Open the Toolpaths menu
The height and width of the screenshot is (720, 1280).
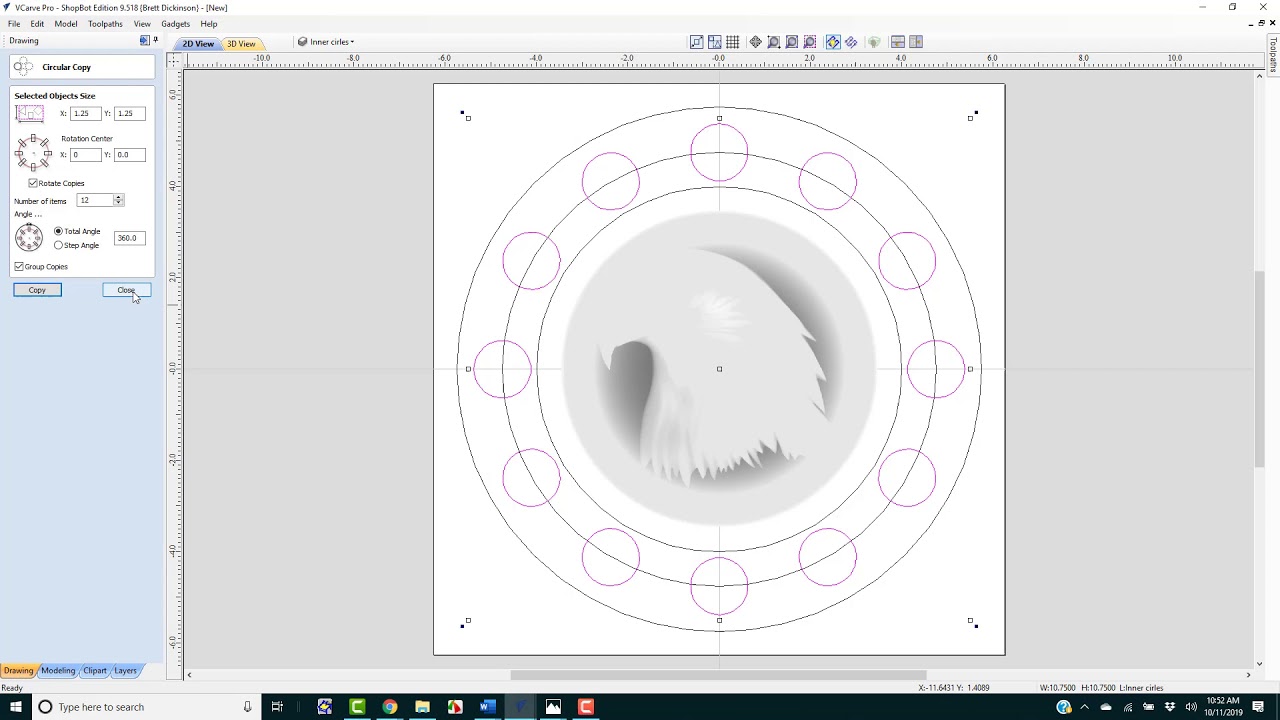point(105,24)
